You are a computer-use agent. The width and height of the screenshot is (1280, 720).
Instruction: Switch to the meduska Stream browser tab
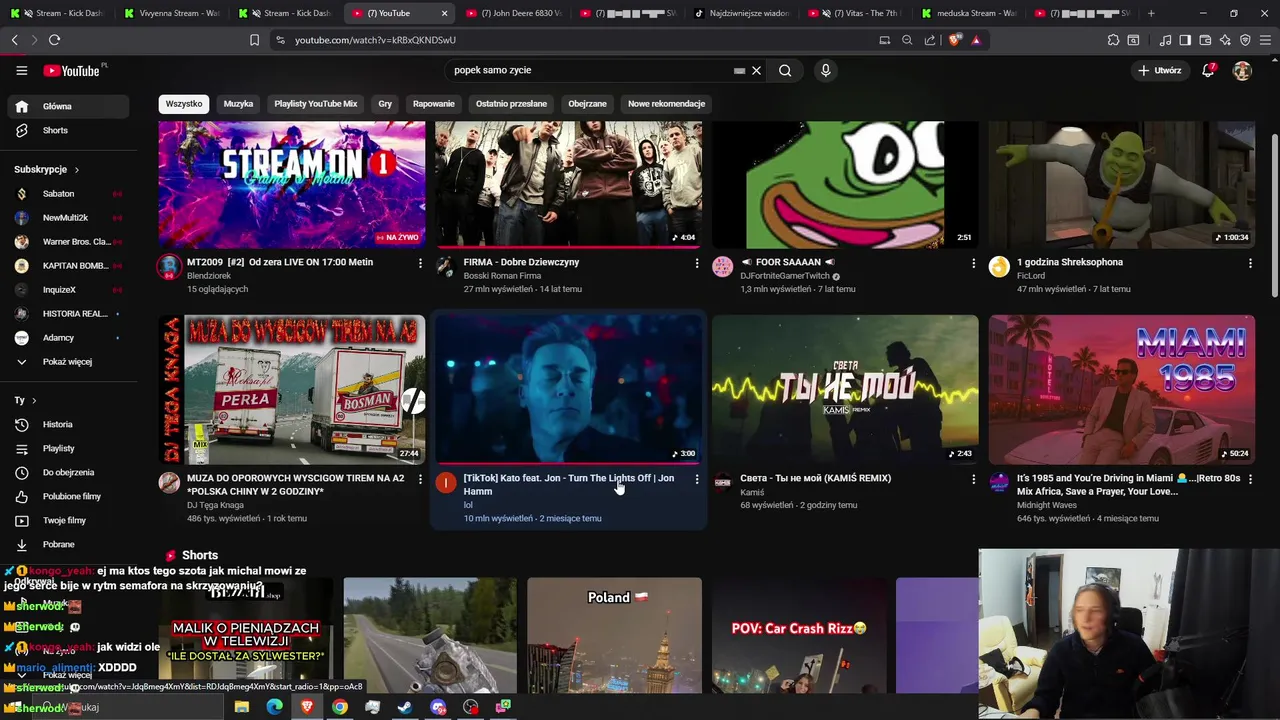coord(970,13)
